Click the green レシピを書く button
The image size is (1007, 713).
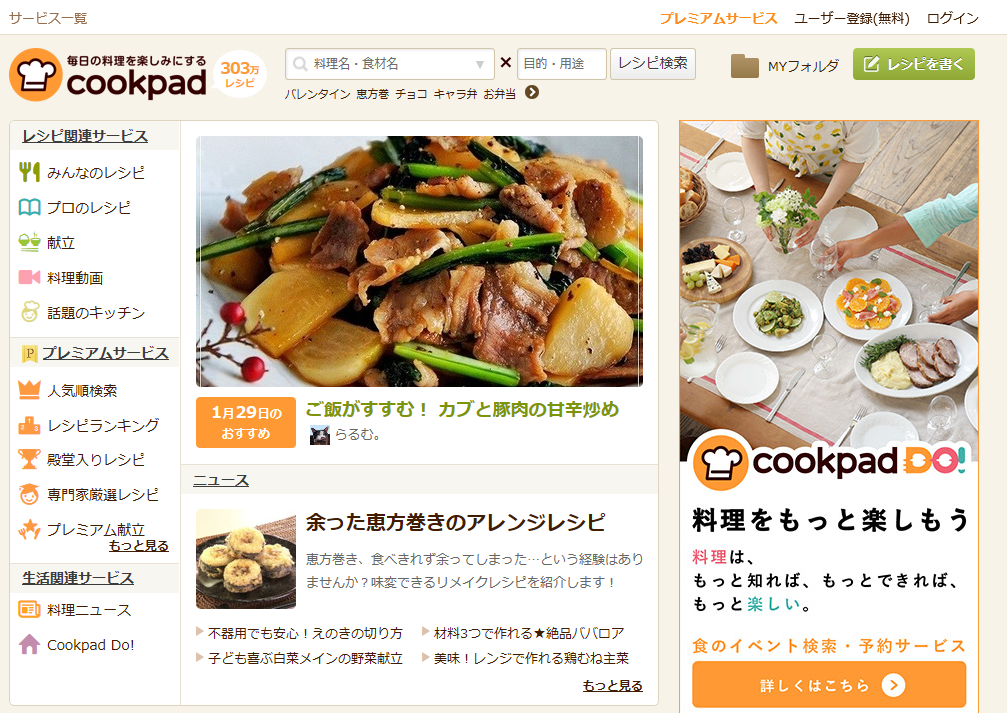[x=913, y=64]
